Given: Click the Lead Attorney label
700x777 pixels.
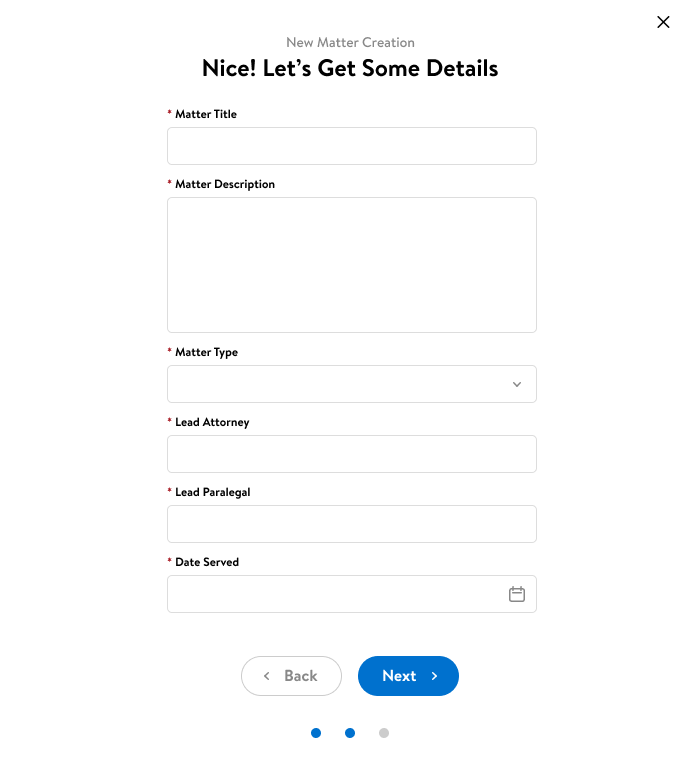Looking at the screenshot, I should [212, 422].
